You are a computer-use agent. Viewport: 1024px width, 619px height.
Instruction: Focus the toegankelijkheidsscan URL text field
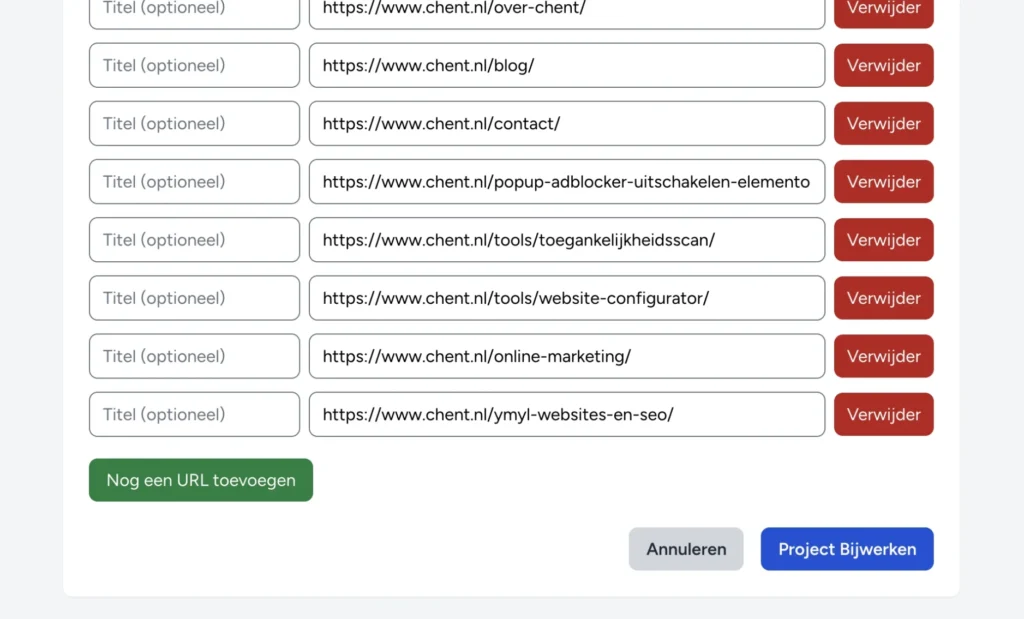coord(566,239)
